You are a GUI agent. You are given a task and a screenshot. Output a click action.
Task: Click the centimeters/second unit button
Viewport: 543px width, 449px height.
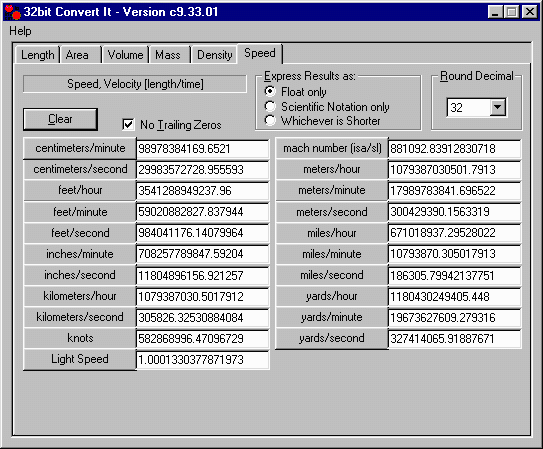coord(80,170)
